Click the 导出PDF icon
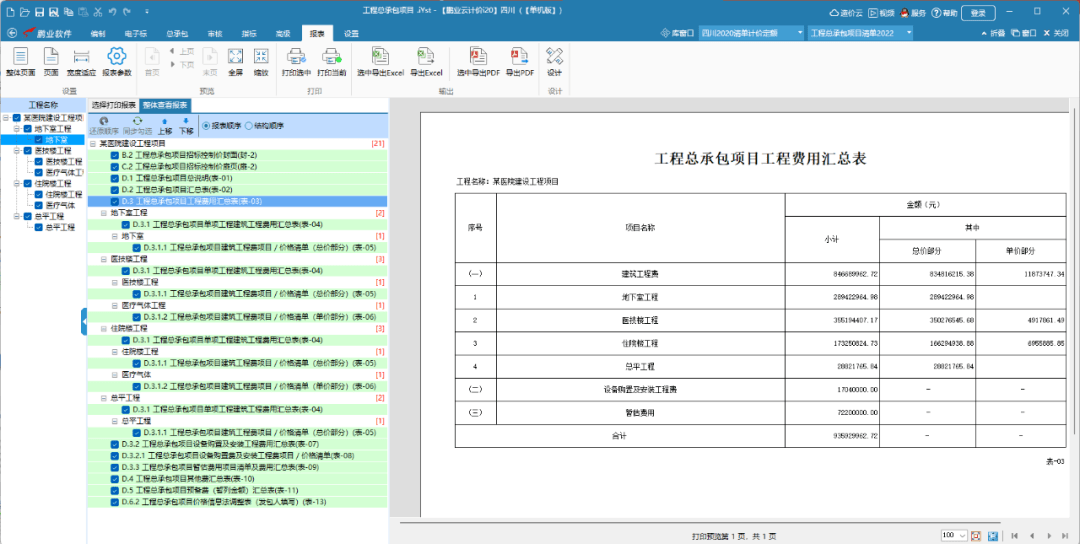The image size is (1080, 544). pyautogui.click(x=519, y=58)
